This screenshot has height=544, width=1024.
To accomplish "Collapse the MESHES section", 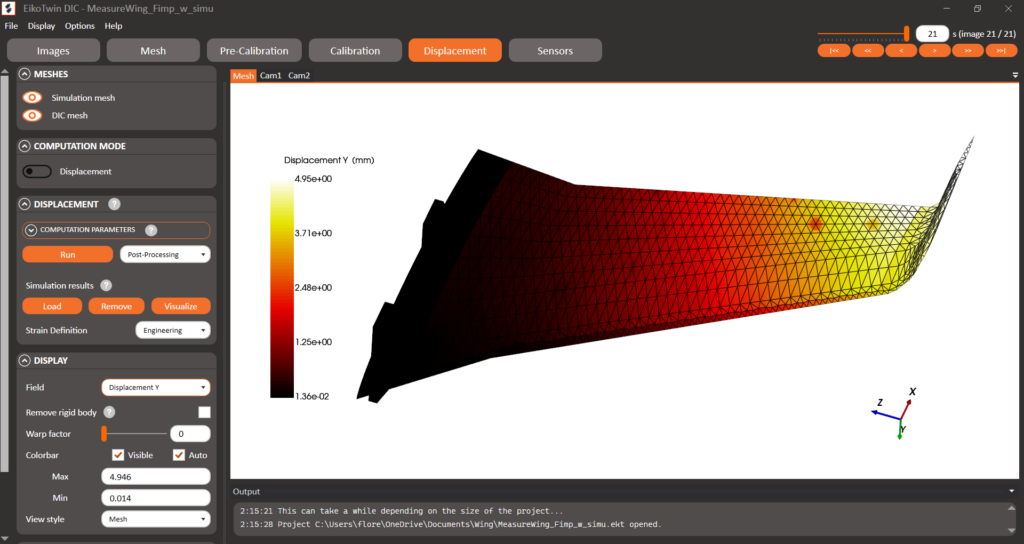I will tap(25, 74).
